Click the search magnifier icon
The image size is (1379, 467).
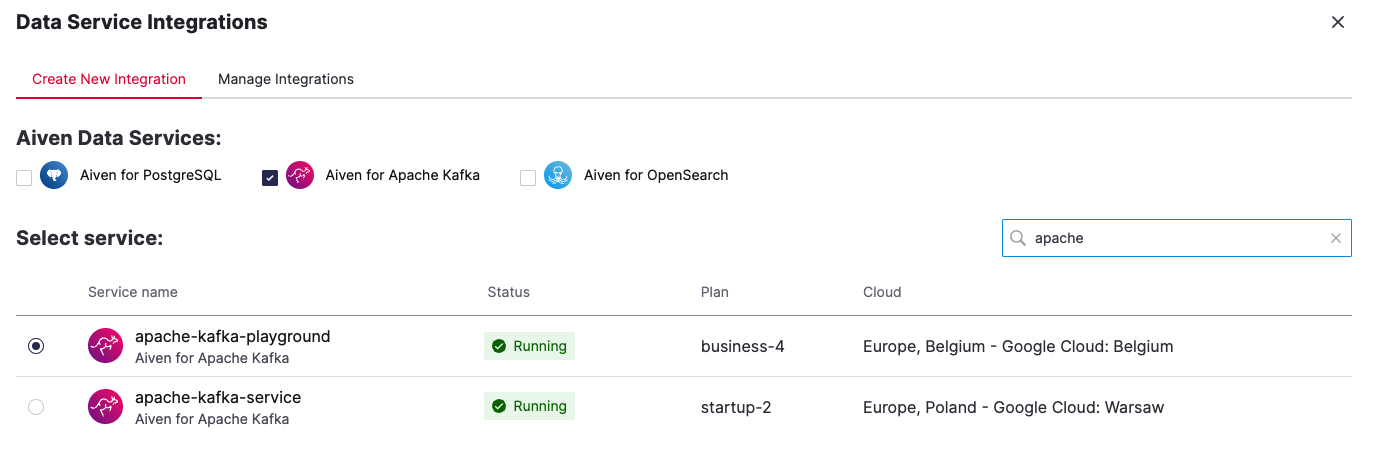point(1018,238)
